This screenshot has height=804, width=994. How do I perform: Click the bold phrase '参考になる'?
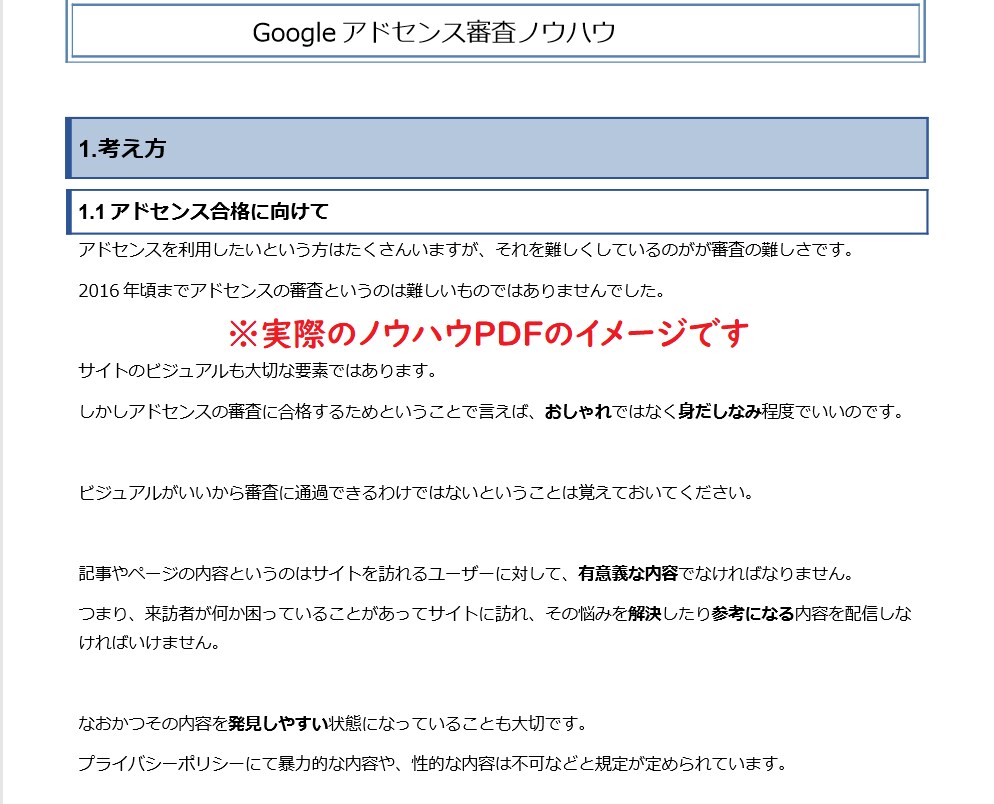[x=752, y=613]
